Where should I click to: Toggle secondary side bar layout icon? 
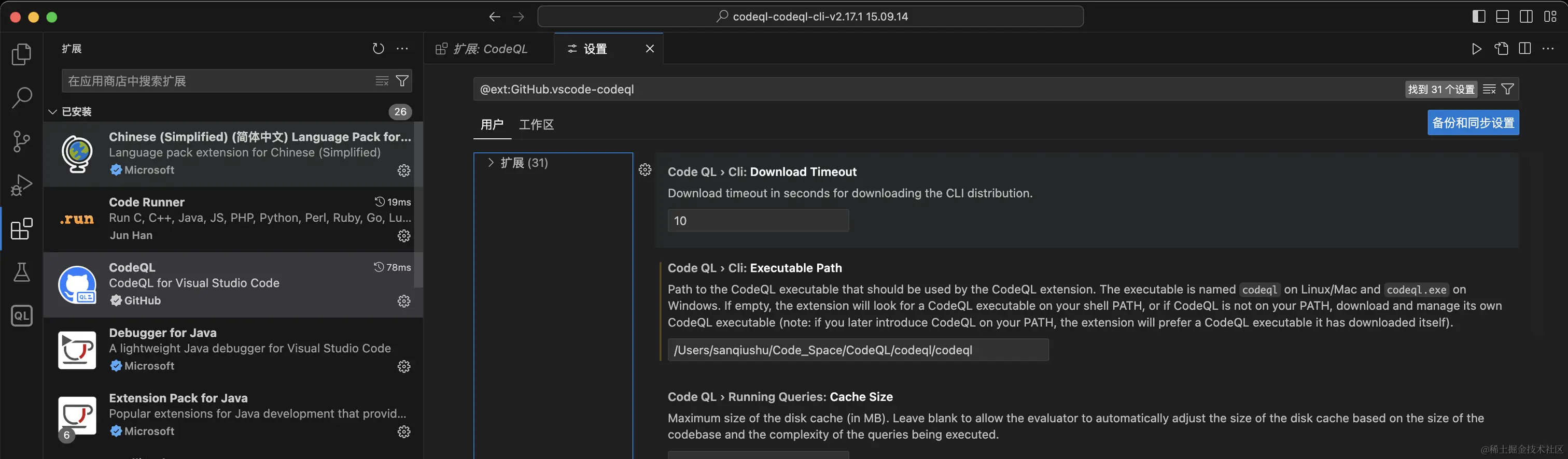pos(1526,17)
